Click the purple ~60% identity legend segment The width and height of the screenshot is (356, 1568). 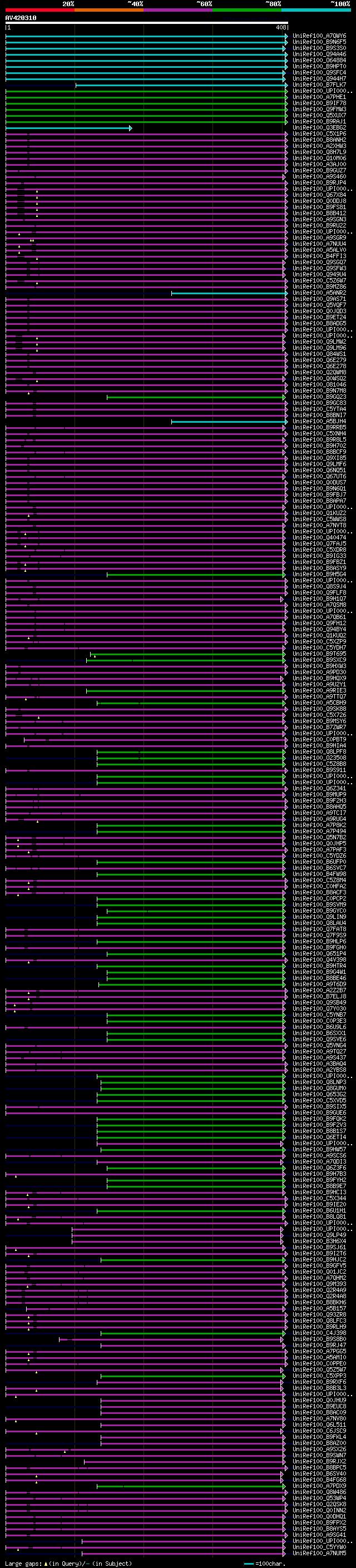coord(177,10)
